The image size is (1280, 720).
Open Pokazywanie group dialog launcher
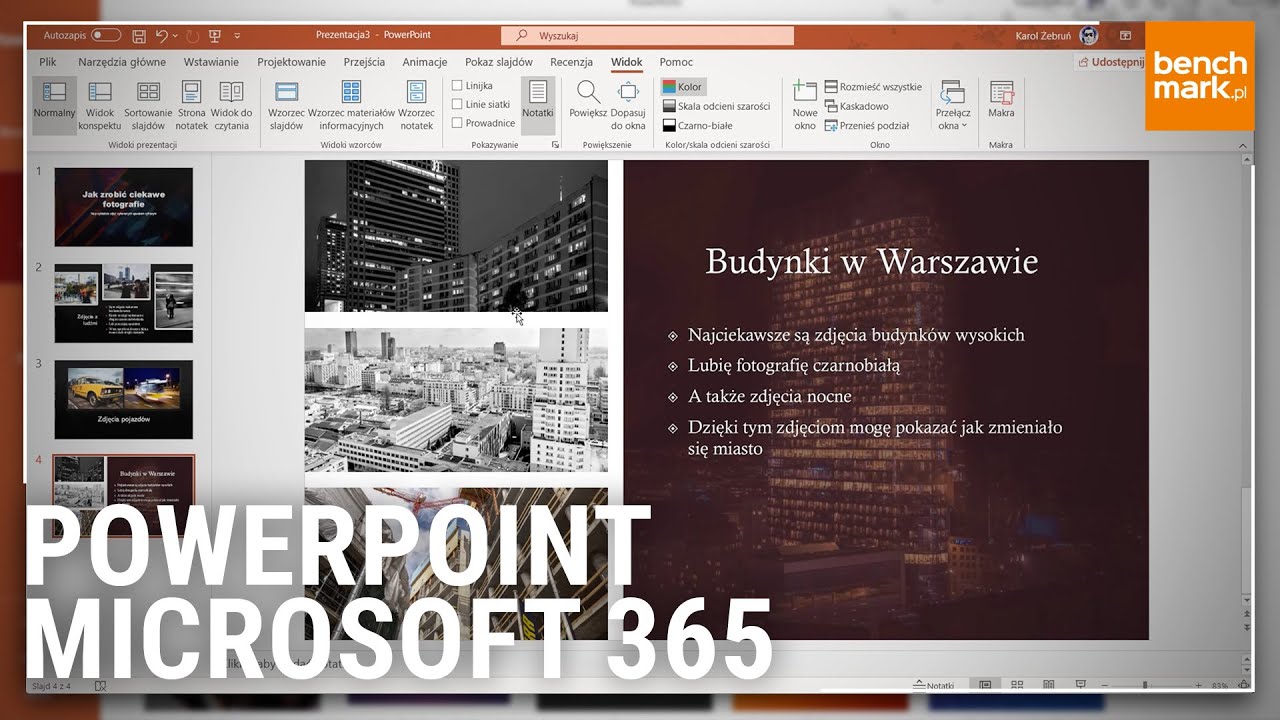[x=555, y=145]
